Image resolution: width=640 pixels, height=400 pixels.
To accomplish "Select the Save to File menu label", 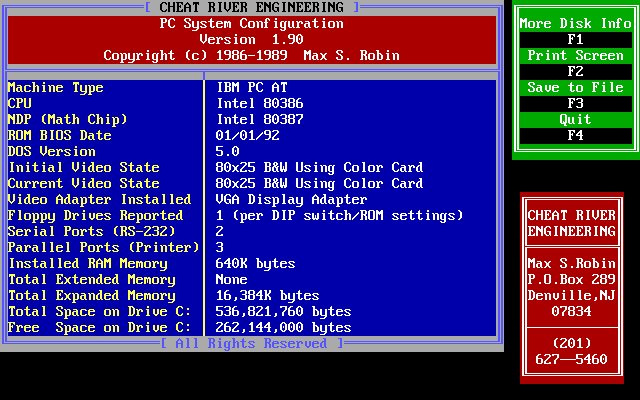I will 576,87.
